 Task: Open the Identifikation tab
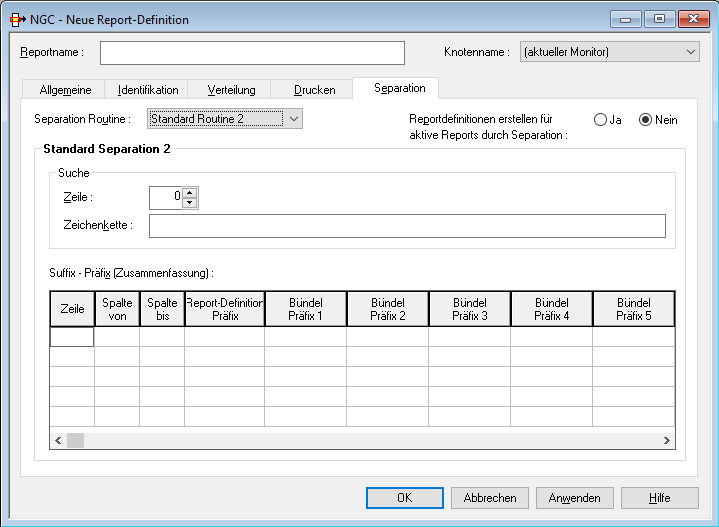click(148, 90)
